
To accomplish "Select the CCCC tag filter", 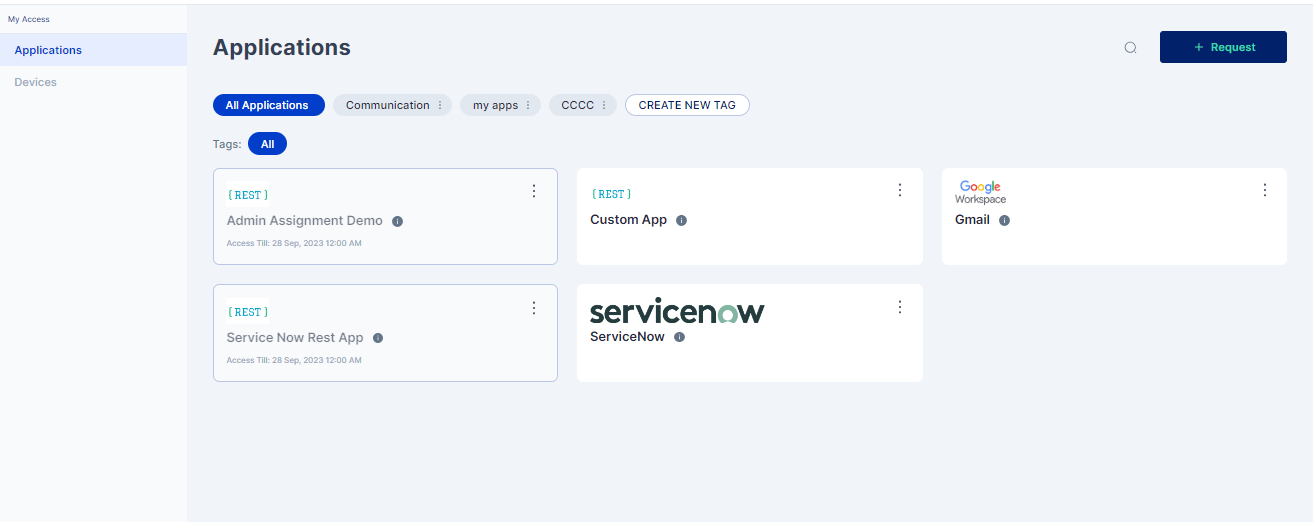I will 578,105.
